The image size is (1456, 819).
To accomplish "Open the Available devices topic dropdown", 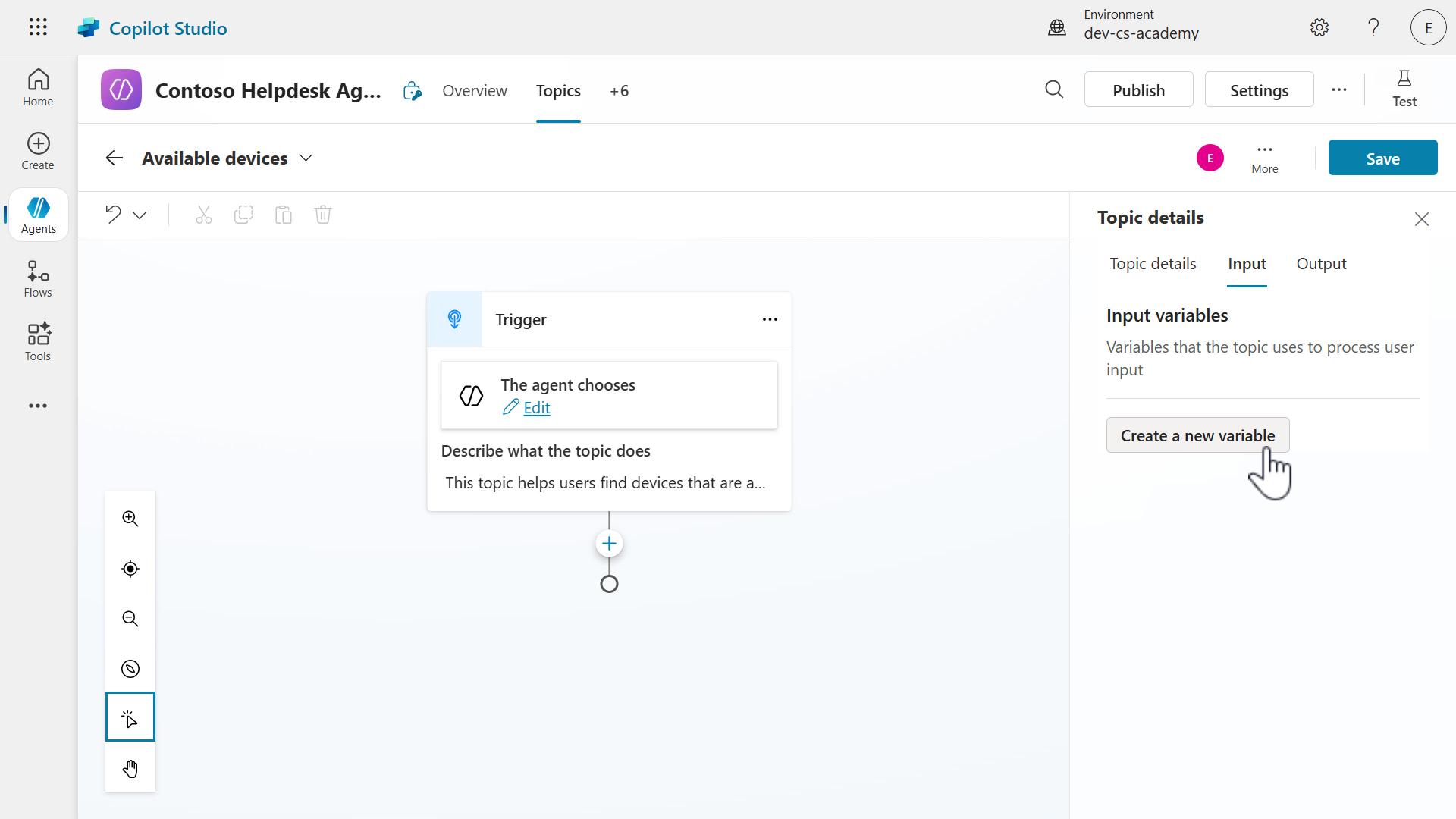I will pyautogui.click(x=306, y=158).
